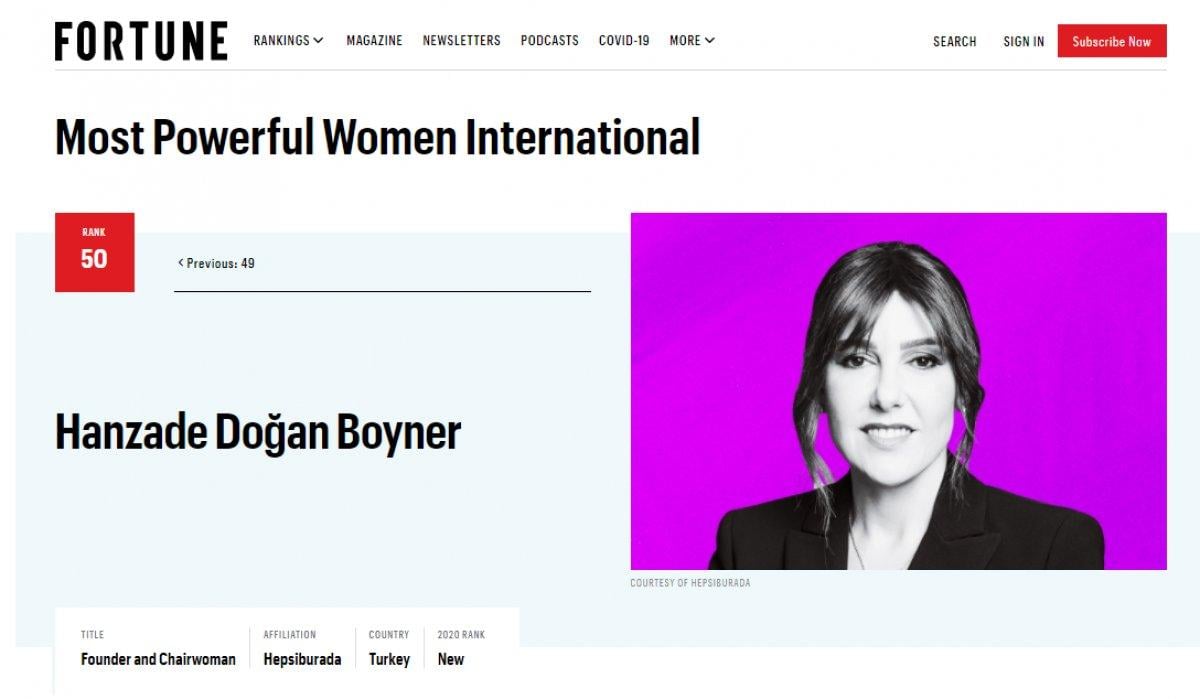Select the Founder and Chairwoman title text
This screenshot has width=1200, height=699.
click(x=158, y=659)
